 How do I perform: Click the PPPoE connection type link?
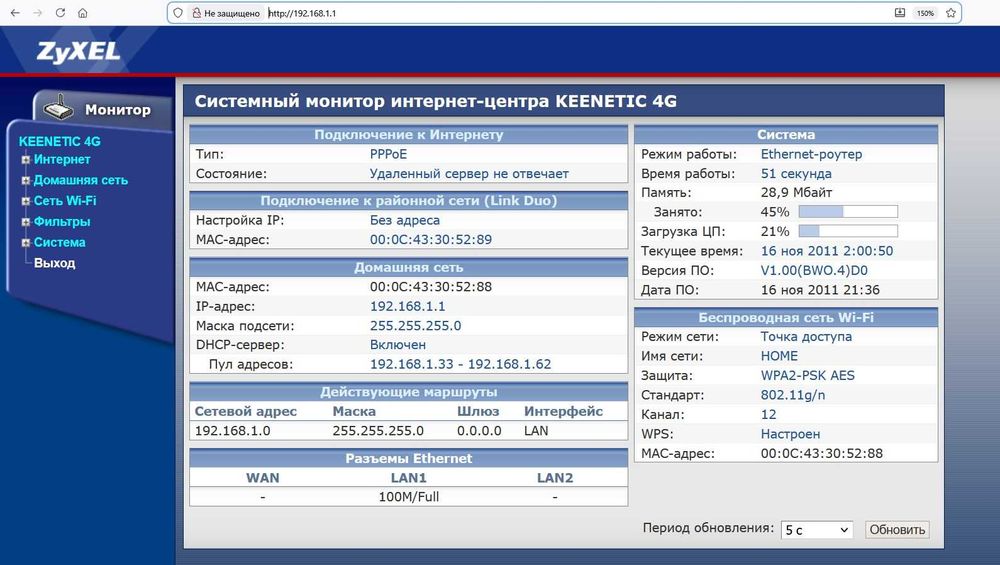coord(388,154)
